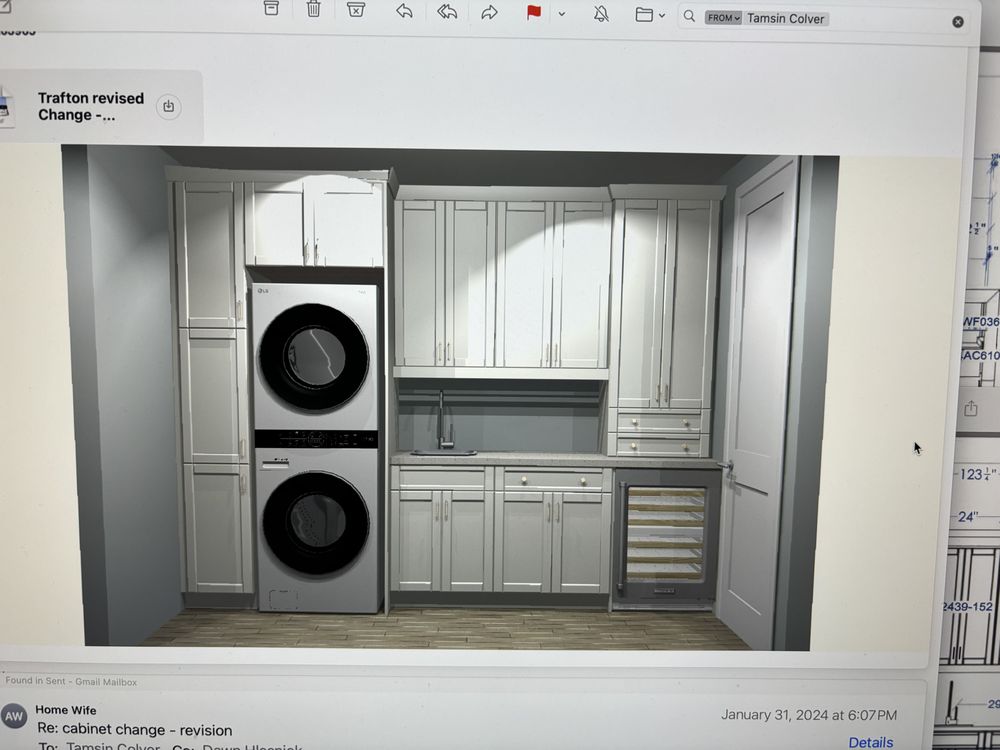This screenshot has height=750, width=1000.
Task: Expand the FROM search filter dropdown
Action: click(723, 18)
